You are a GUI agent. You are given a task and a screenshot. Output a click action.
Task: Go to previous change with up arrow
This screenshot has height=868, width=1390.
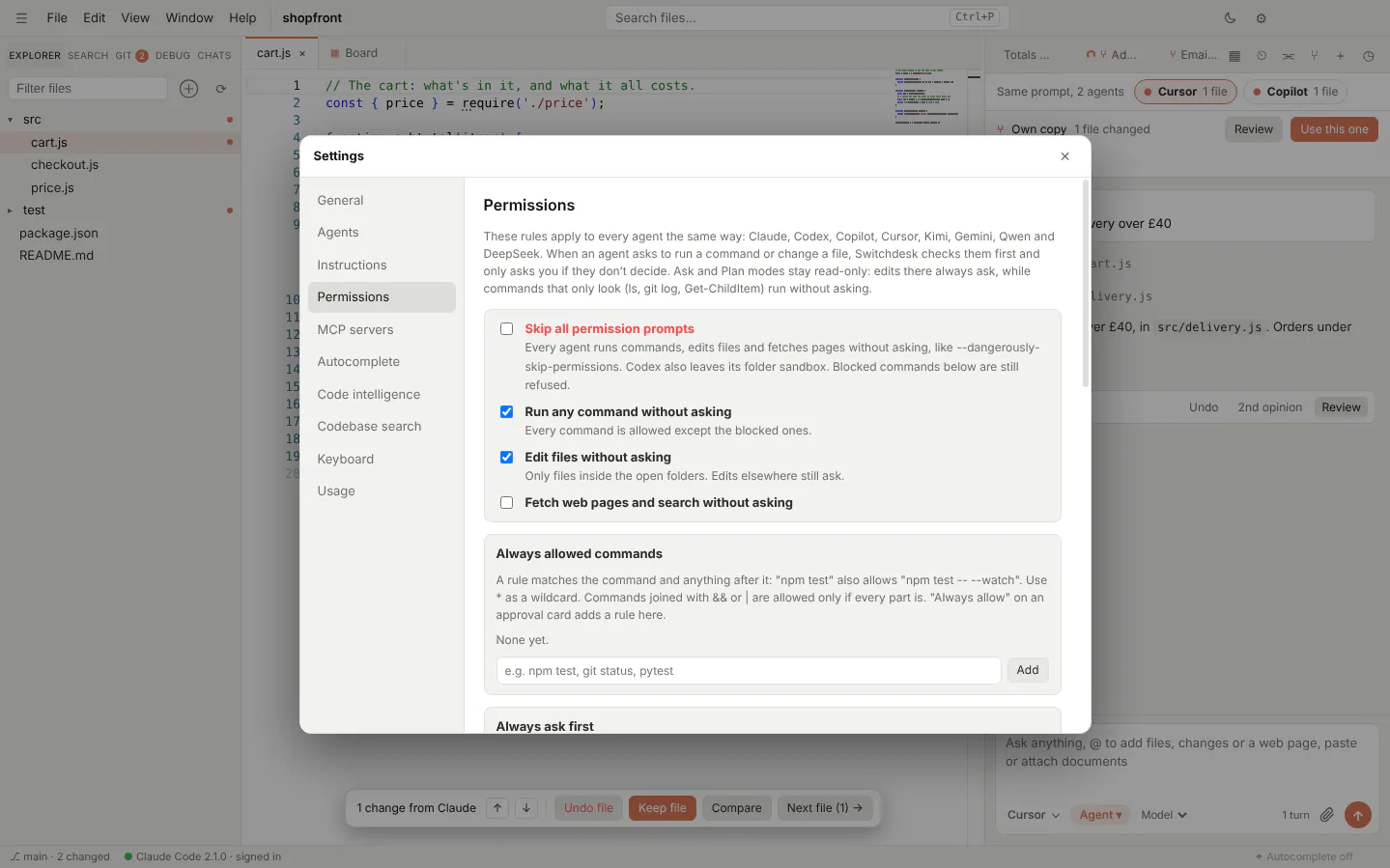496,808
